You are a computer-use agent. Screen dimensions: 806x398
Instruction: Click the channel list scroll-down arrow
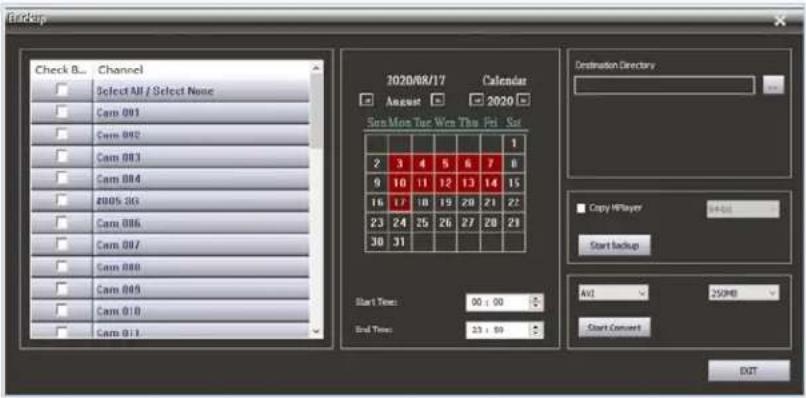[317, 332]
